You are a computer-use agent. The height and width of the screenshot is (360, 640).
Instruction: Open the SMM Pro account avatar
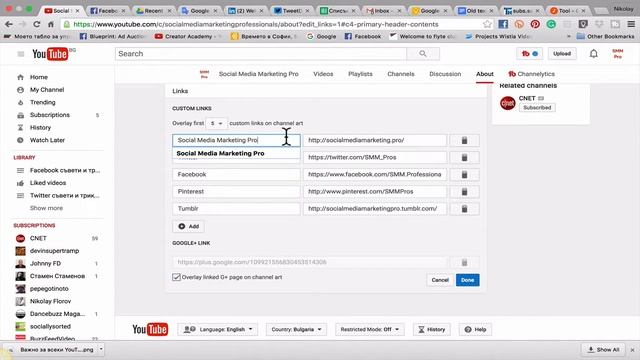pyautogui.click(x=618, y=53)
